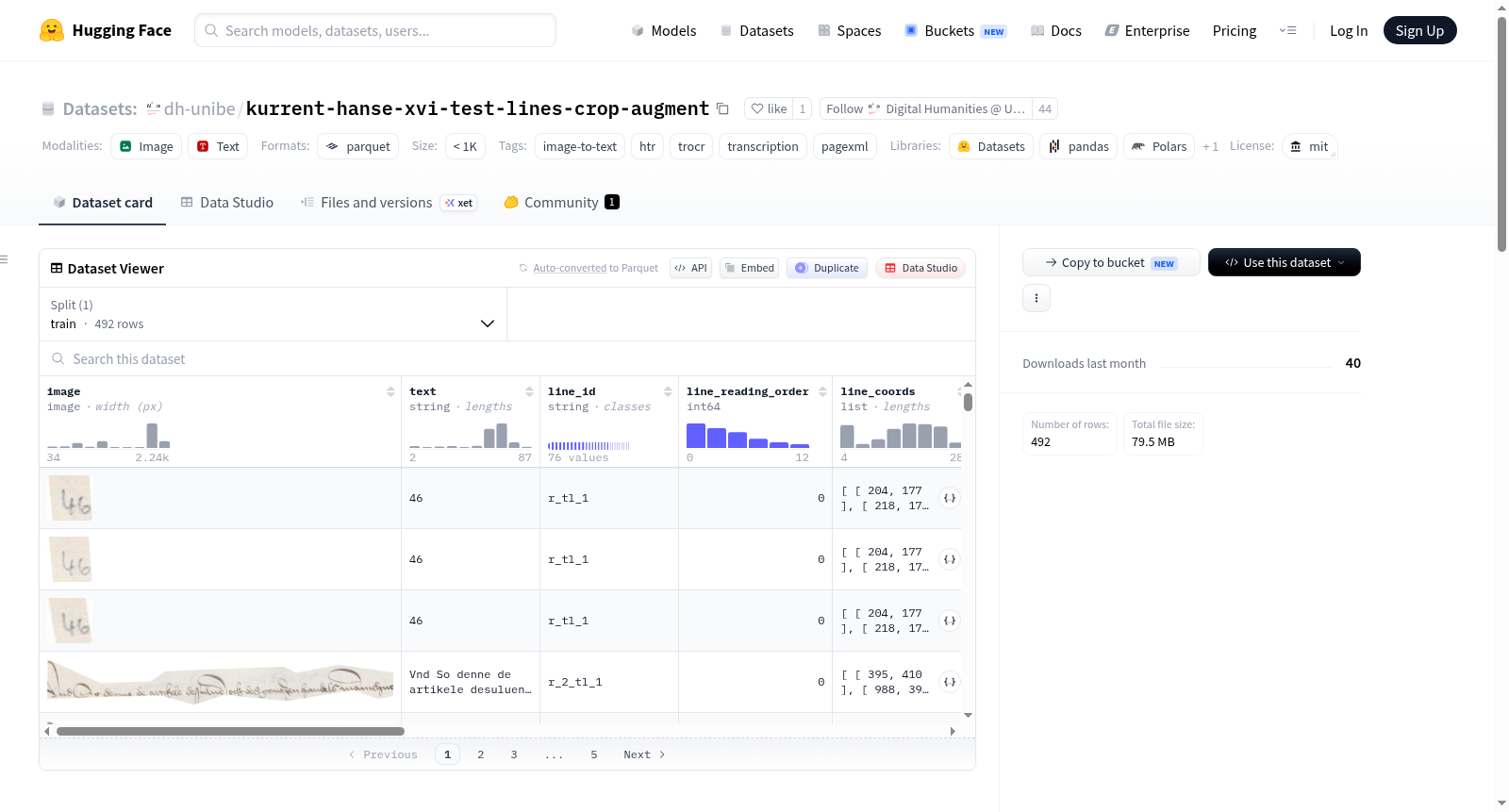
Task: Open the collapsed sidebar handle icon
Action: point(4,259)
